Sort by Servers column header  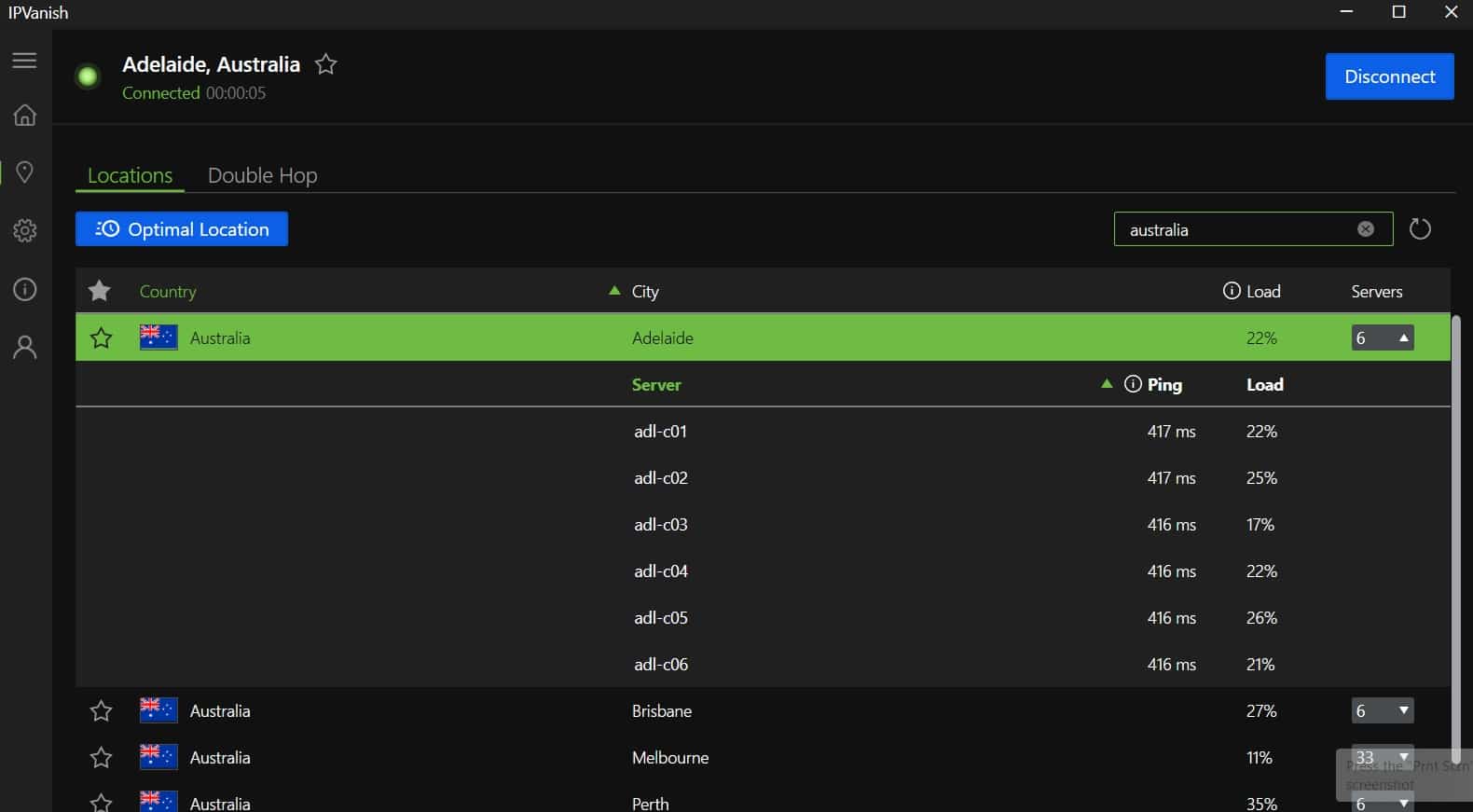[1377, 292]
